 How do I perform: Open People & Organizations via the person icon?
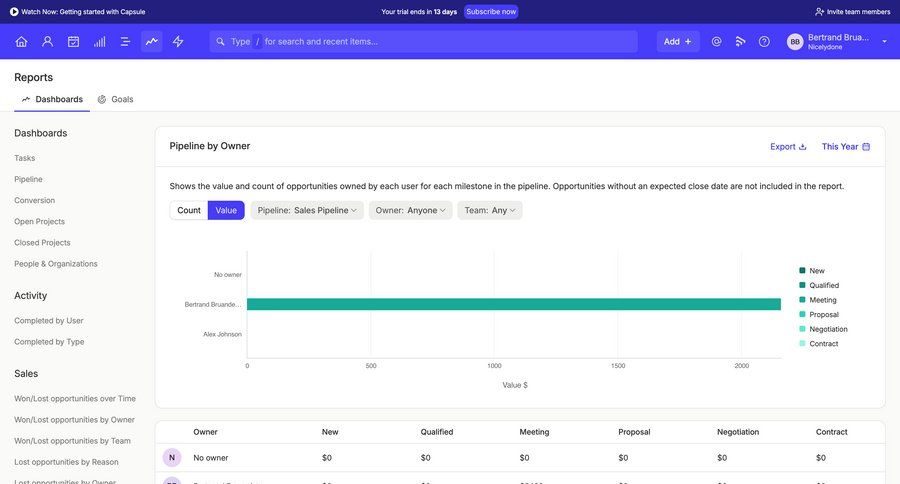tap(47, 42)
